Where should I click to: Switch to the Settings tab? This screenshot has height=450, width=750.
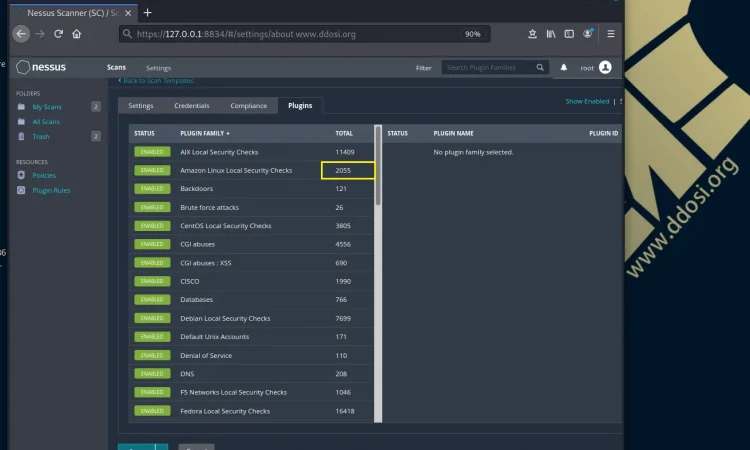pyautogui.click(x=141, y=106)
